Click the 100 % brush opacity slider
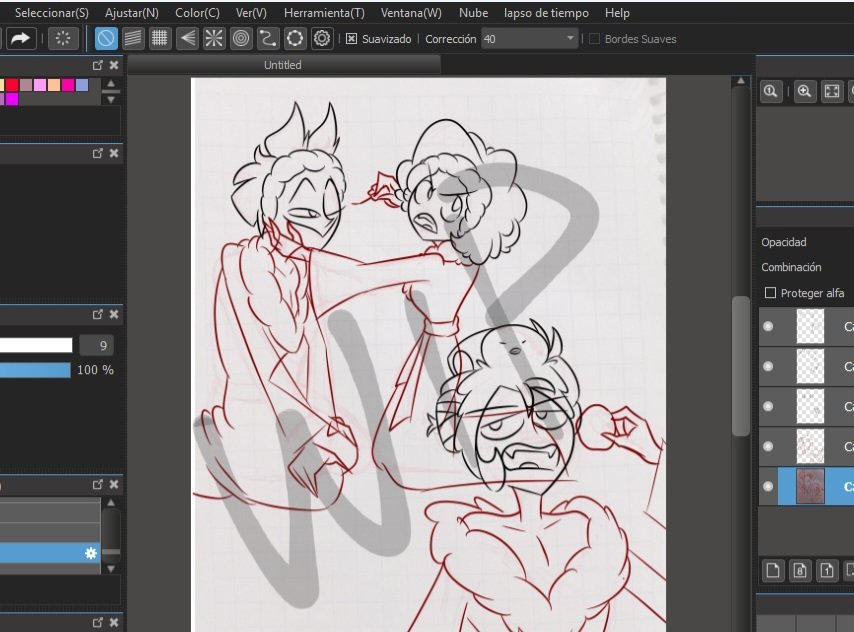 pyautogui.click(x=35, y=370)
